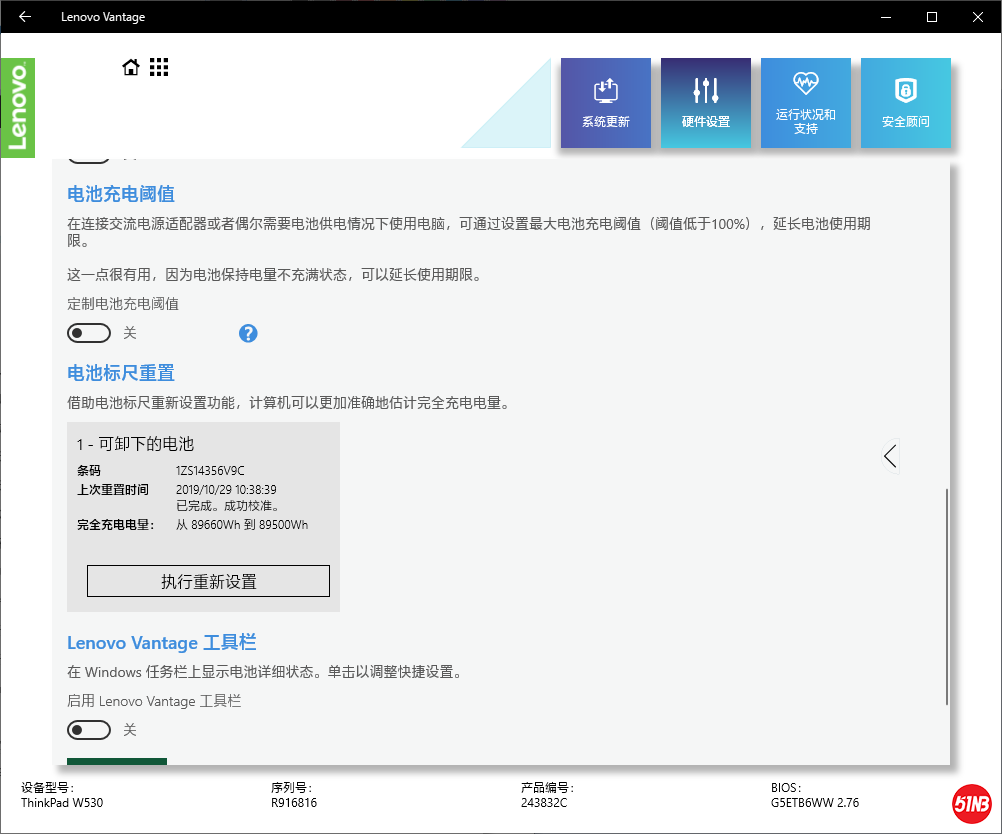Switch to the 安全顾问 tab

[905, 103]
